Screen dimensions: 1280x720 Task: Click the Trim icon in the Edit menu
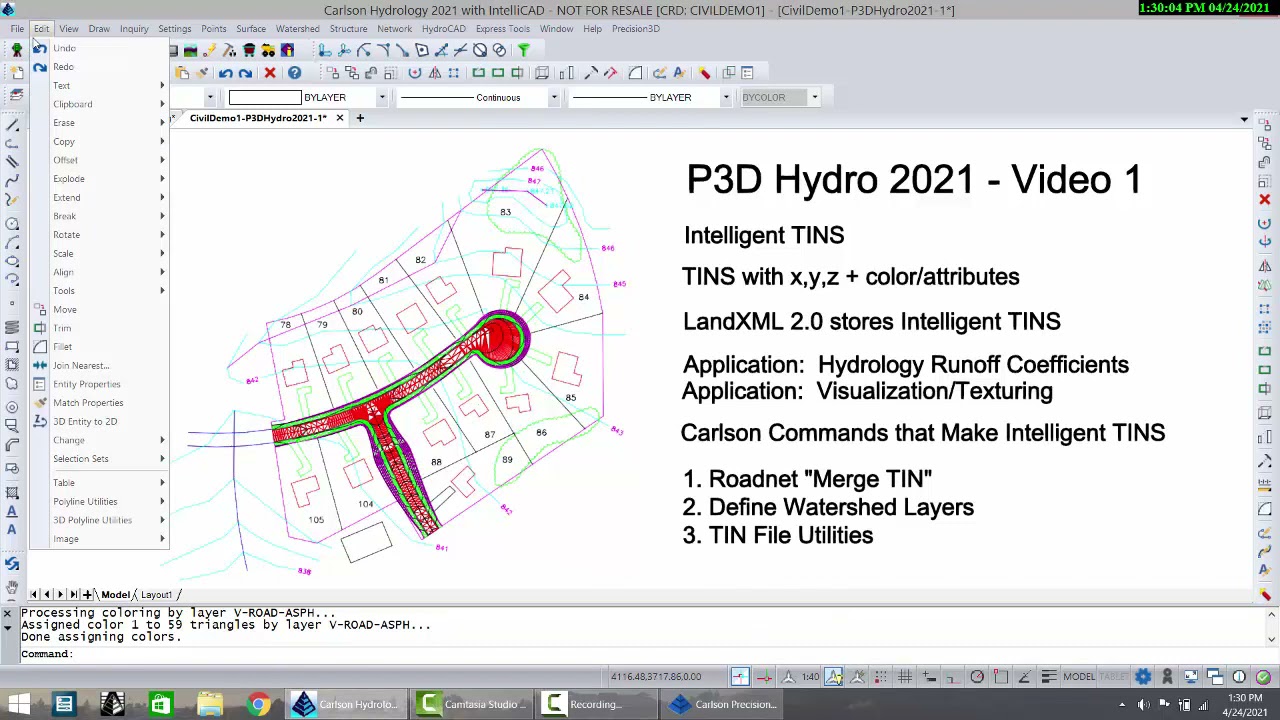[40, 328]
